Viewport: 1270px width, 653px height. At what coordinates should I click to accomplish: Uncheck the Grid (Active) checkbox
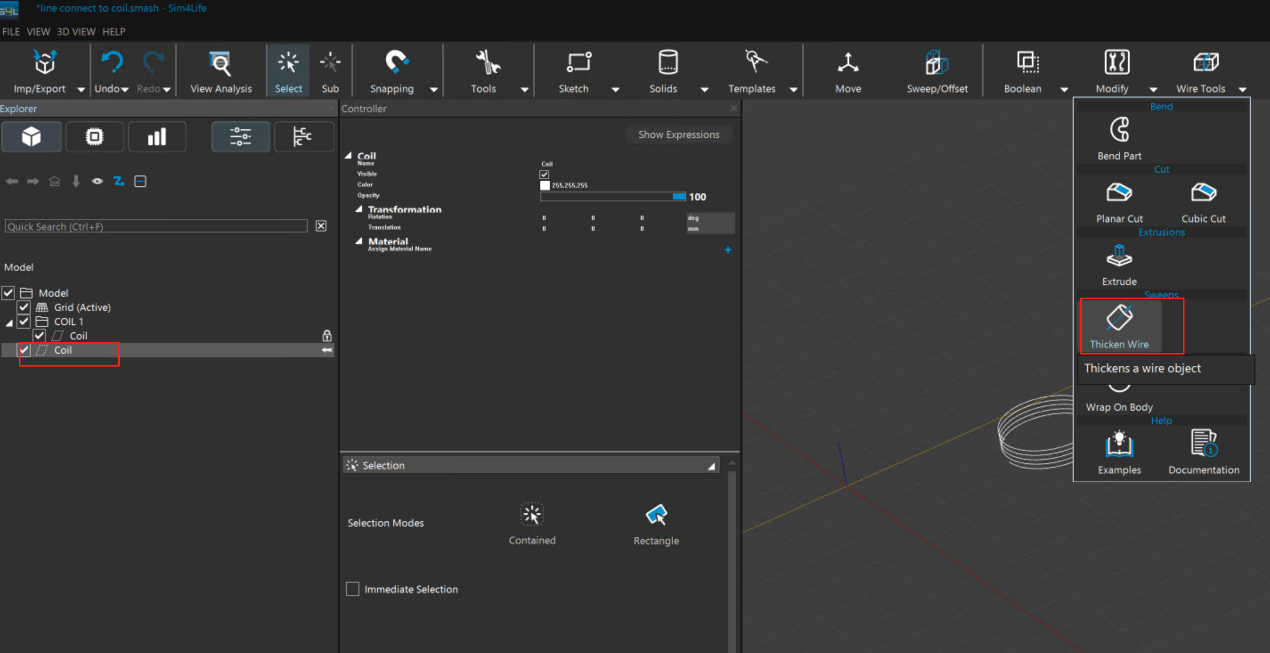[24, 308]
